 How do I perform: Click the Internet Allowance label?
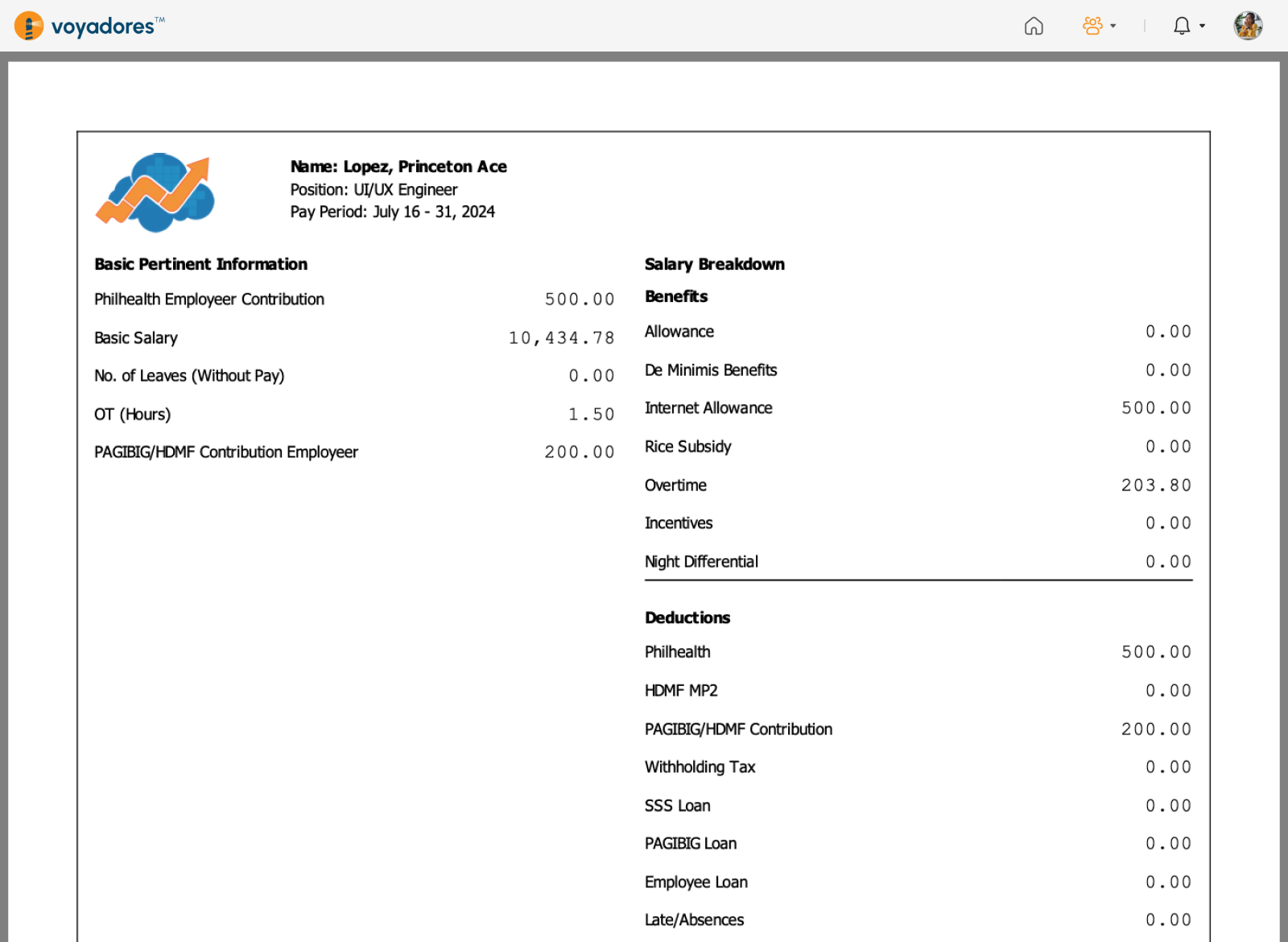tap(708, 408)
